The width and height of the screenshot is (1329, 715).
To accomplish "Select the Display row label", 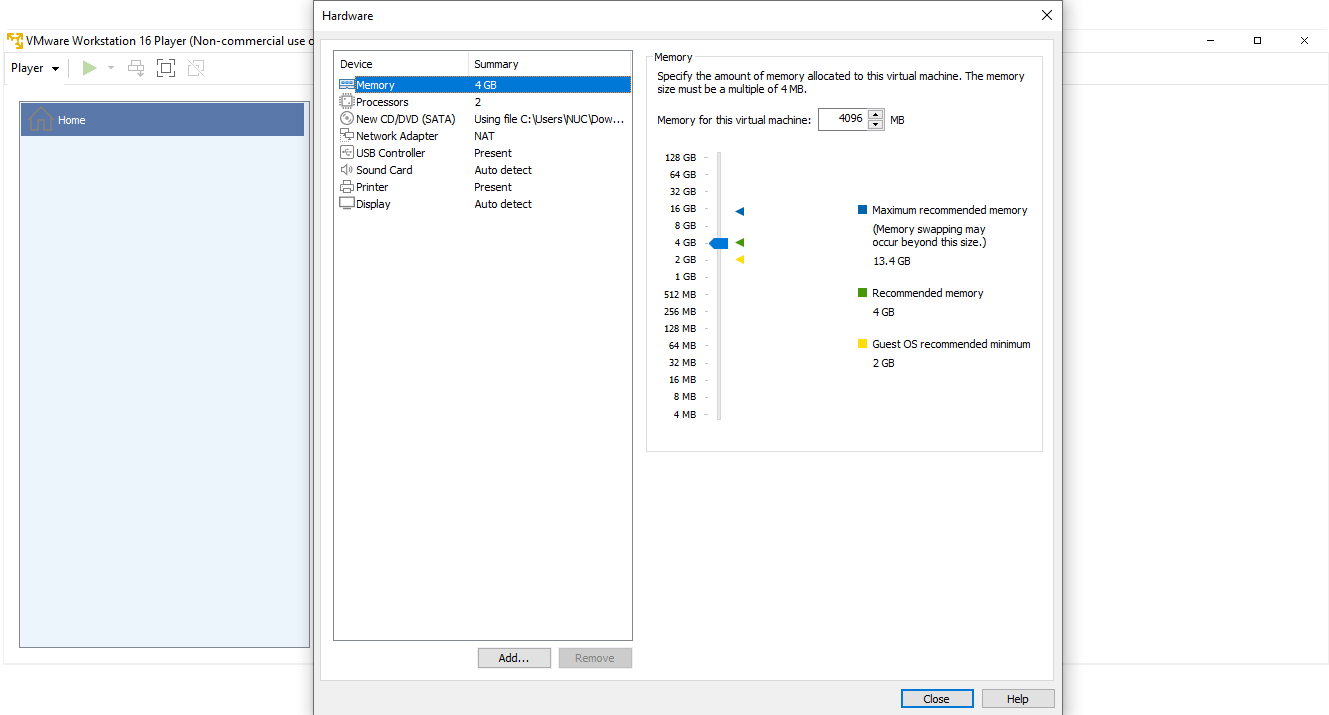I will pyautogui.click(x=373, y=204).
